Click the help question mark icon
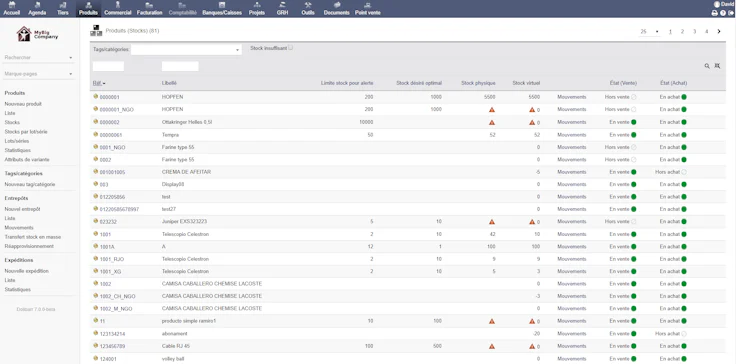The height and width of the screenshot is (364, 736). 723,13
